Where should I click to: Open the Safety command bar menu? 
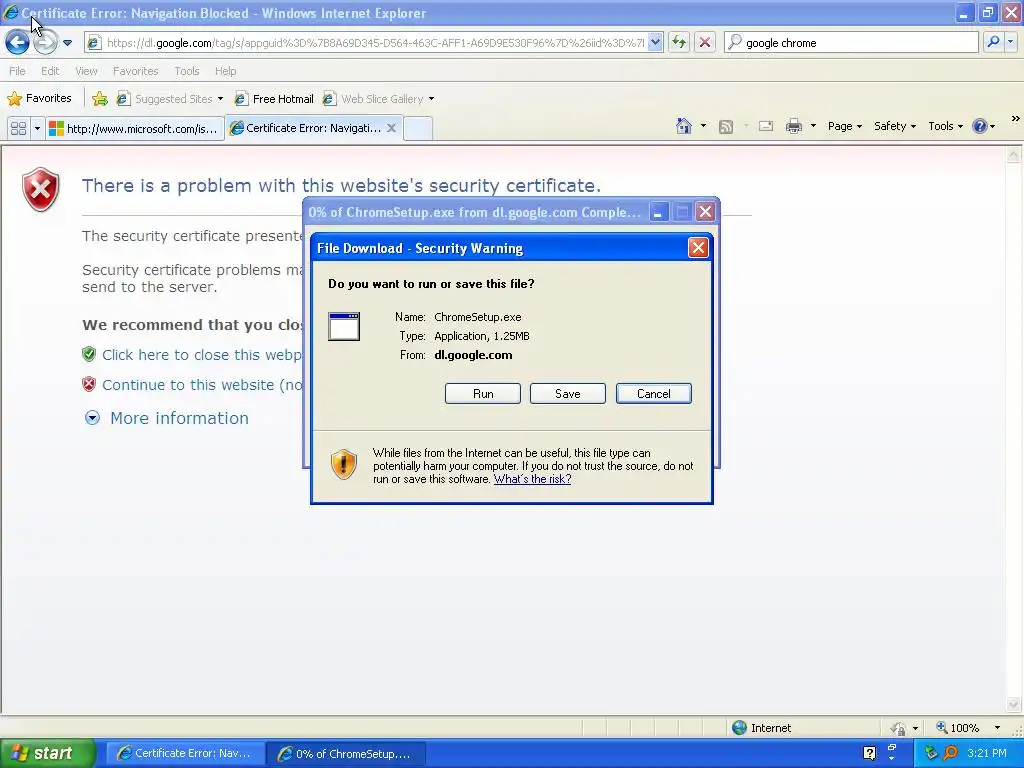coord(895,126)
